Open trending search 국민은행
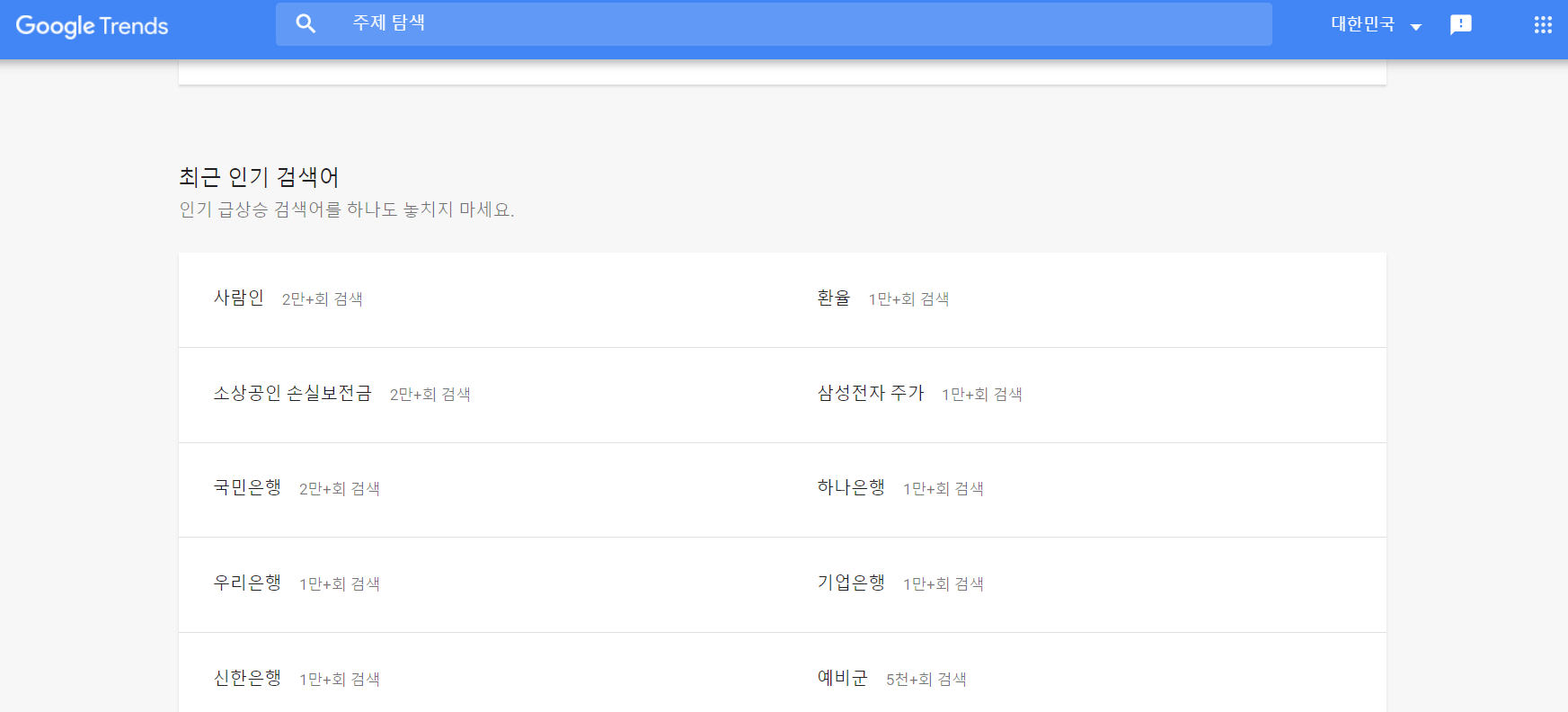The height and width of the screenshot is (712, 1568). [247, 487]
